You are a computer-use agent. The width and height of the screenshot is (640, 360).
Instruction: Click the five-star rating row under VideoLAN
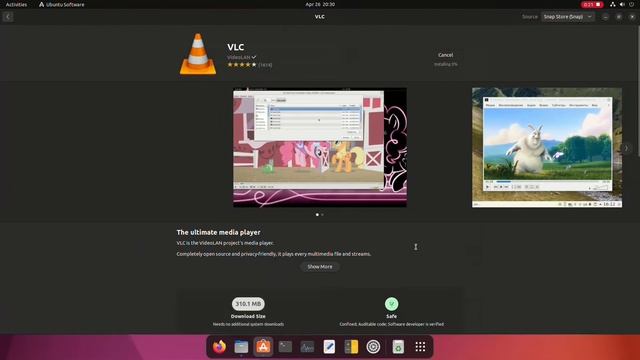[x=242, y=64]
